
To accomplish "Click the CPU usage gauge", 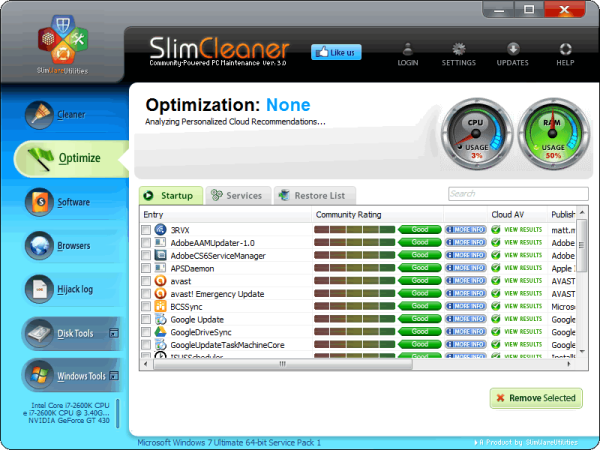I will [x=476, y=134].
